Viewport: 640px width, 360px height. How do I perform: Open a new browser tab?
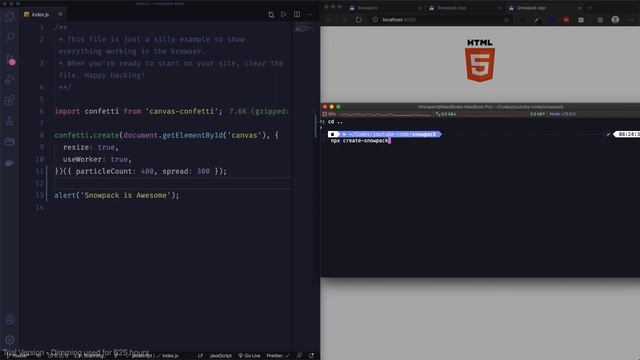coord(590,8)
